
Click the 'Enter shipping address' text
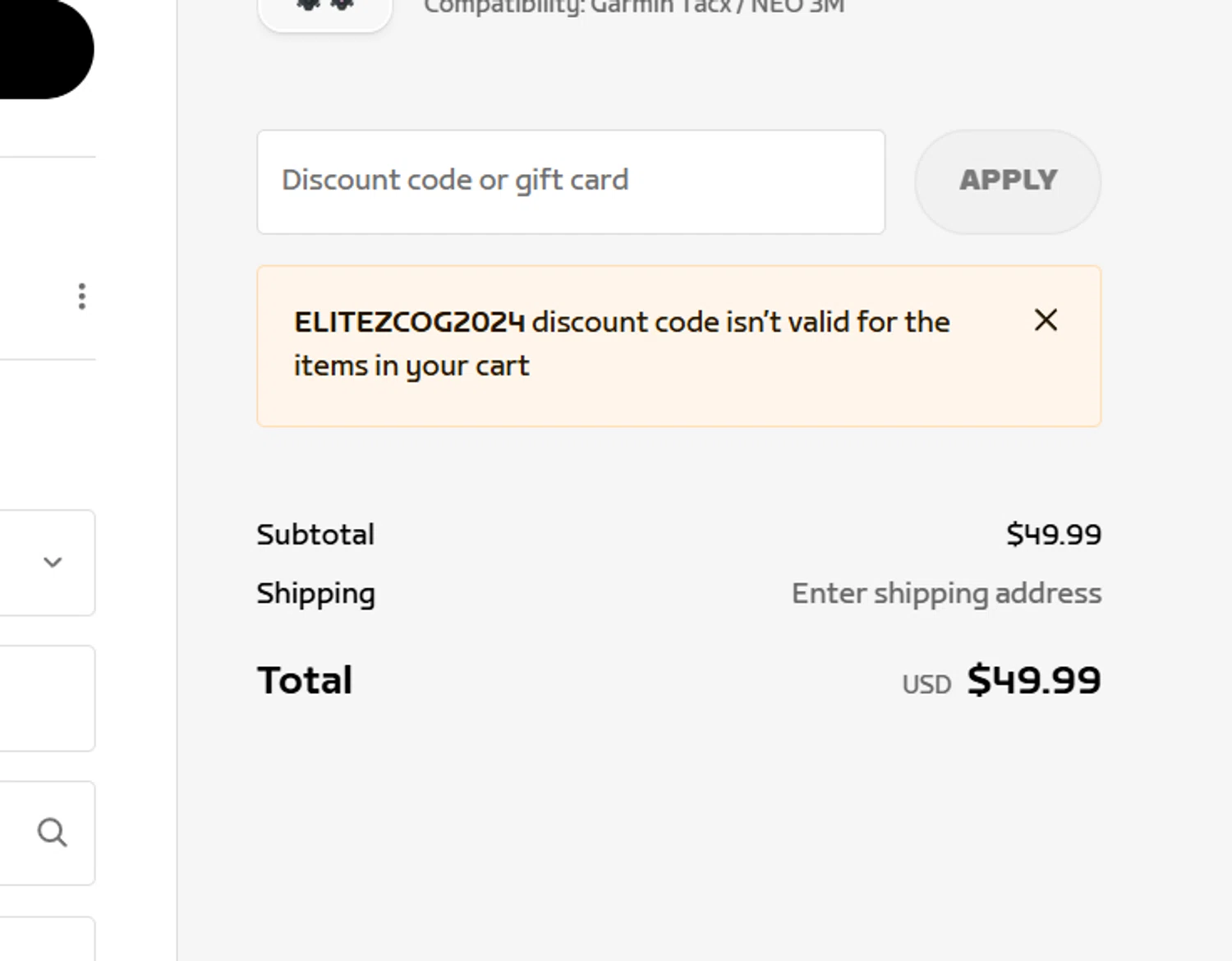[x=946, y=593]
